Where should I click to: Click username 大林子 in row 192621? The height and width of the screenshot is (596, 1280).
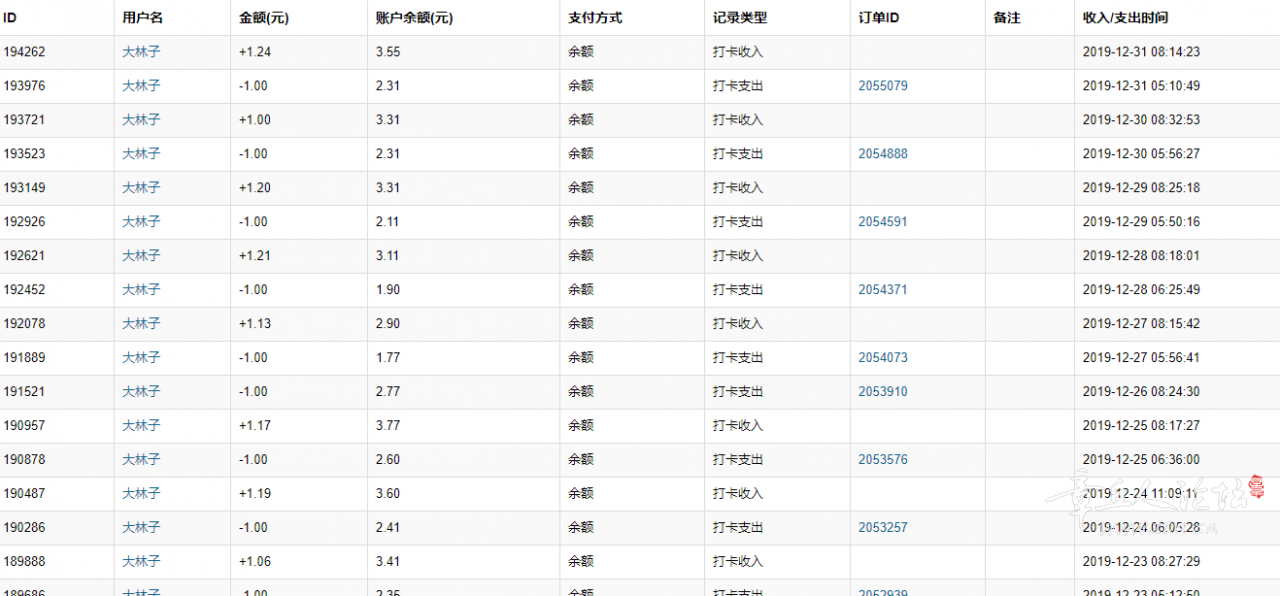(141, 256)
